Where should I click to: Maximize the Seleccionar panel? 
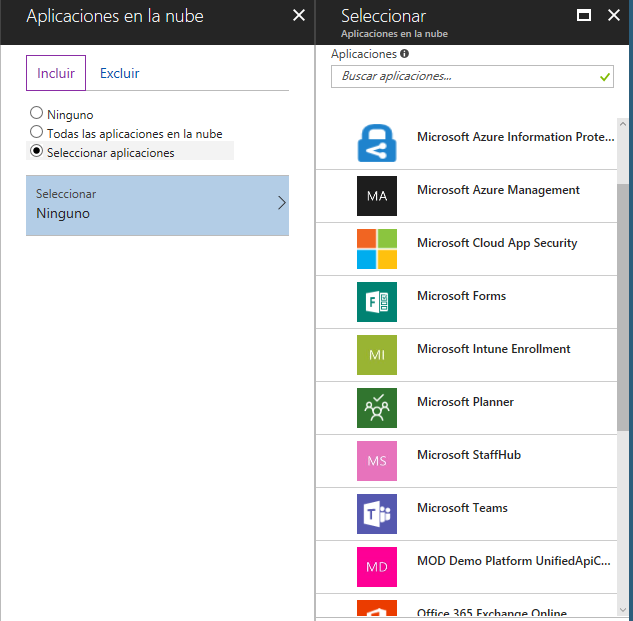585,15
